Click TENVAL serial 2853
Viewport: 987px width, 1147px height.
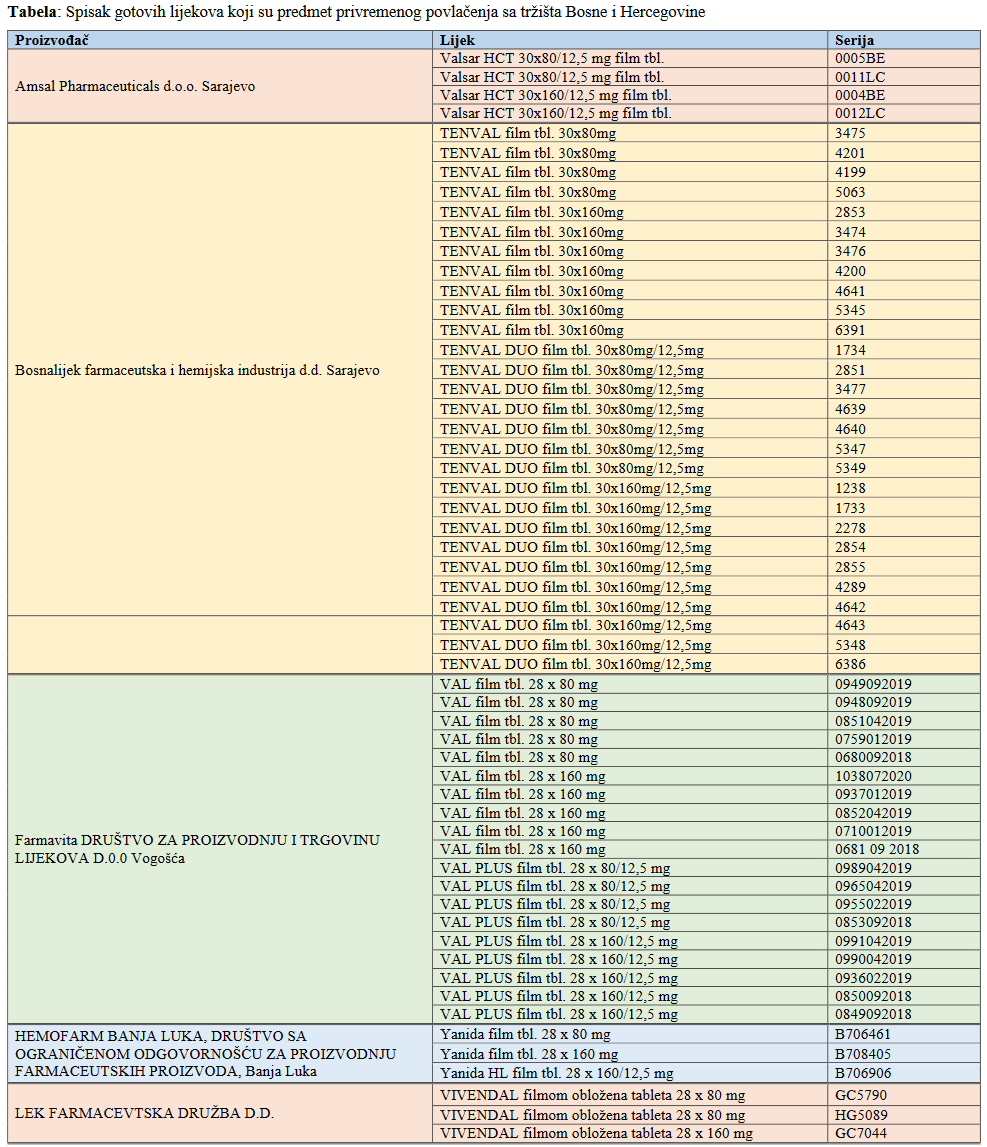tap(850, 212)
